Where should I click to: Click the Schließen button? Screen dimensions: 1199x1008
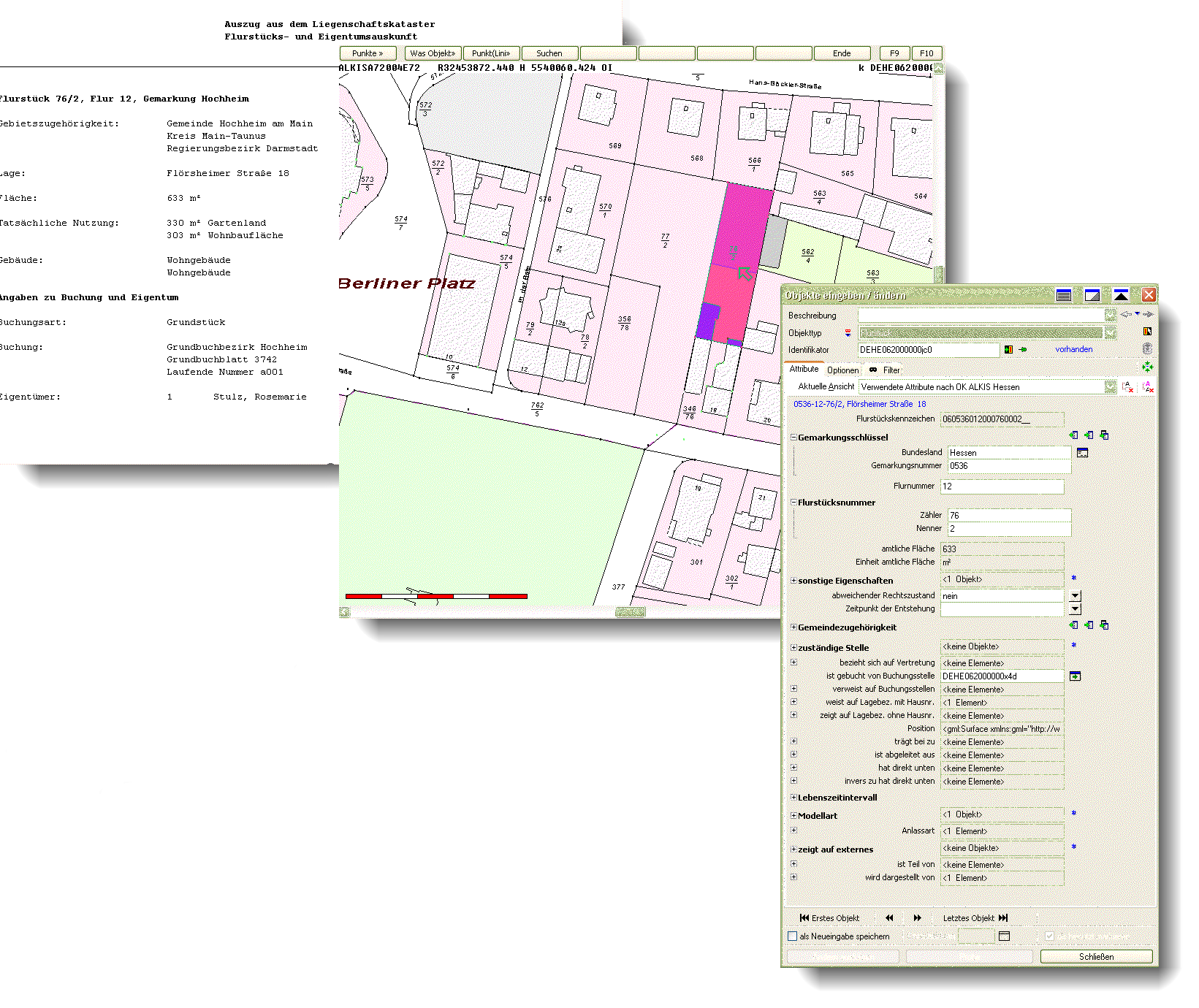pos(1096,957)
